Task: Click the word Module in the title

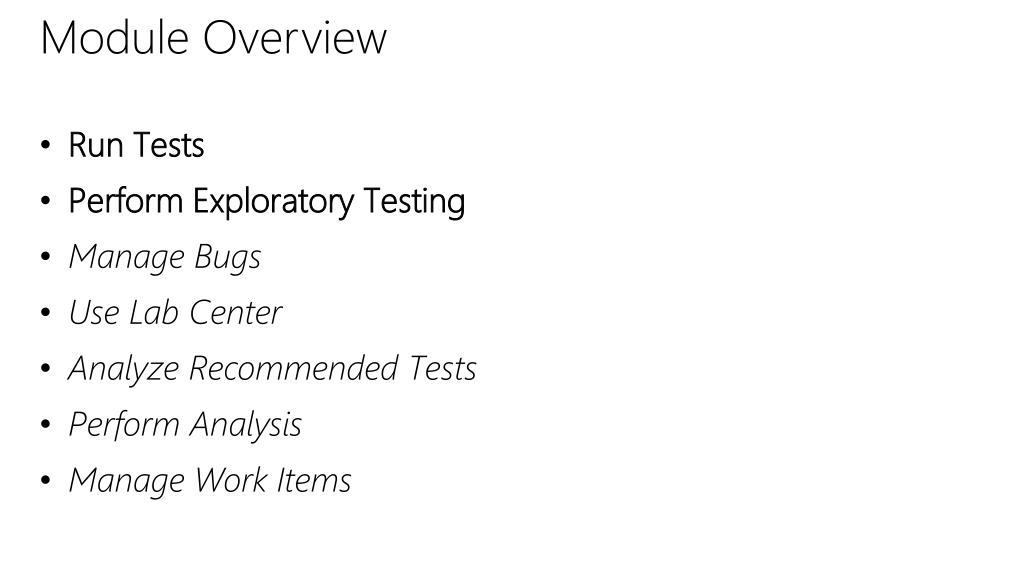Action: tap(115, 37)
